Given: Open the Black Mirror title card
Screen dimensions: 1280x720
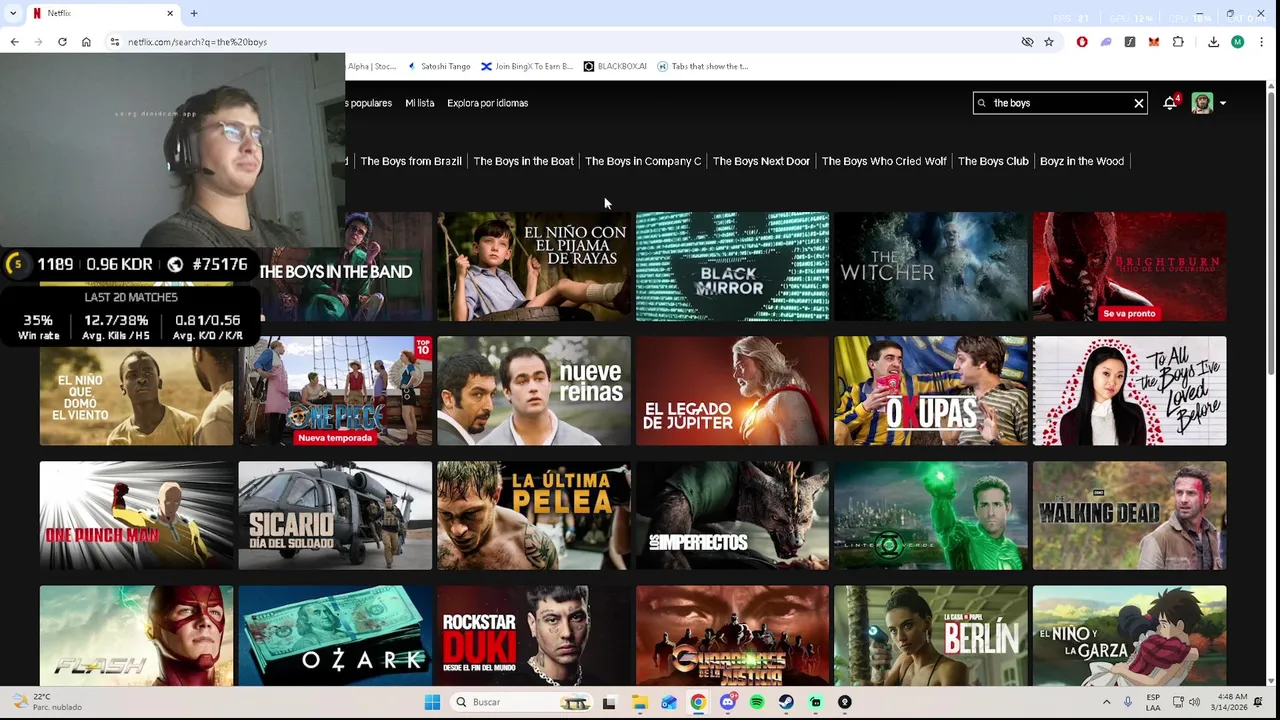Looking at the screenshot, I should 732,267.
